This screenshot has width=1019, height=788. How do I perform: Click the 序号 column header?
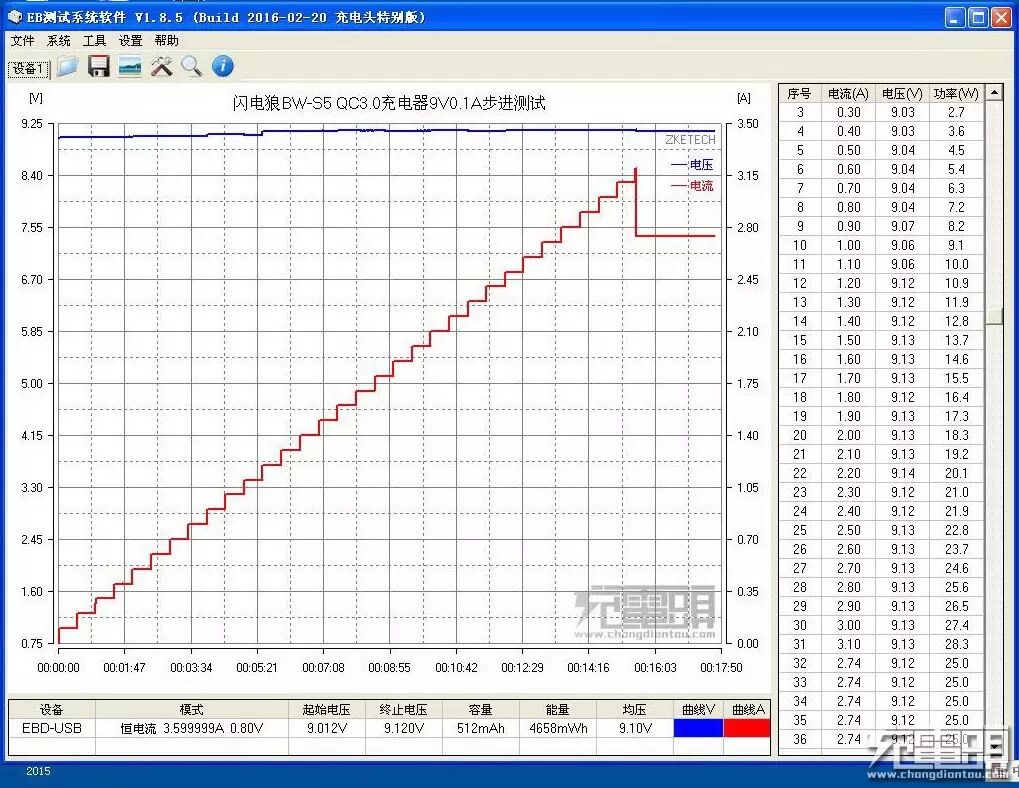(799, 94)
